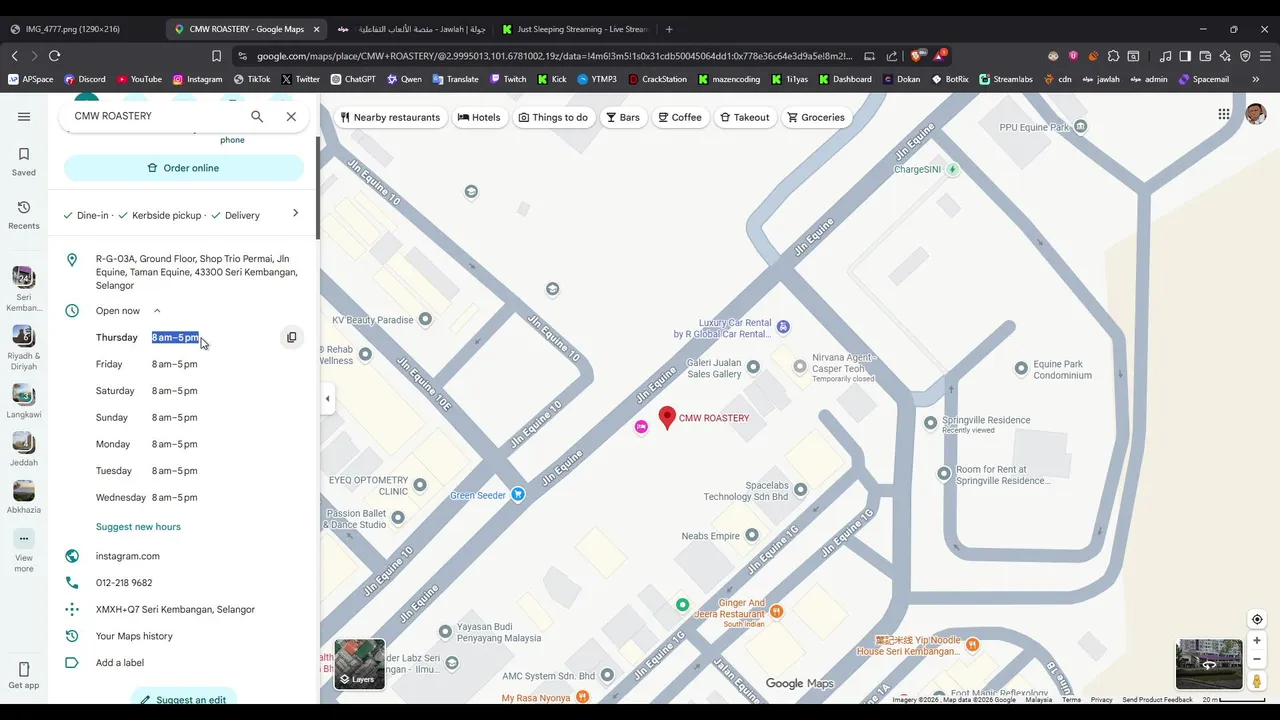Clear the CMW ROASTERY search
1280x720 pixels.
pos(291,117)
